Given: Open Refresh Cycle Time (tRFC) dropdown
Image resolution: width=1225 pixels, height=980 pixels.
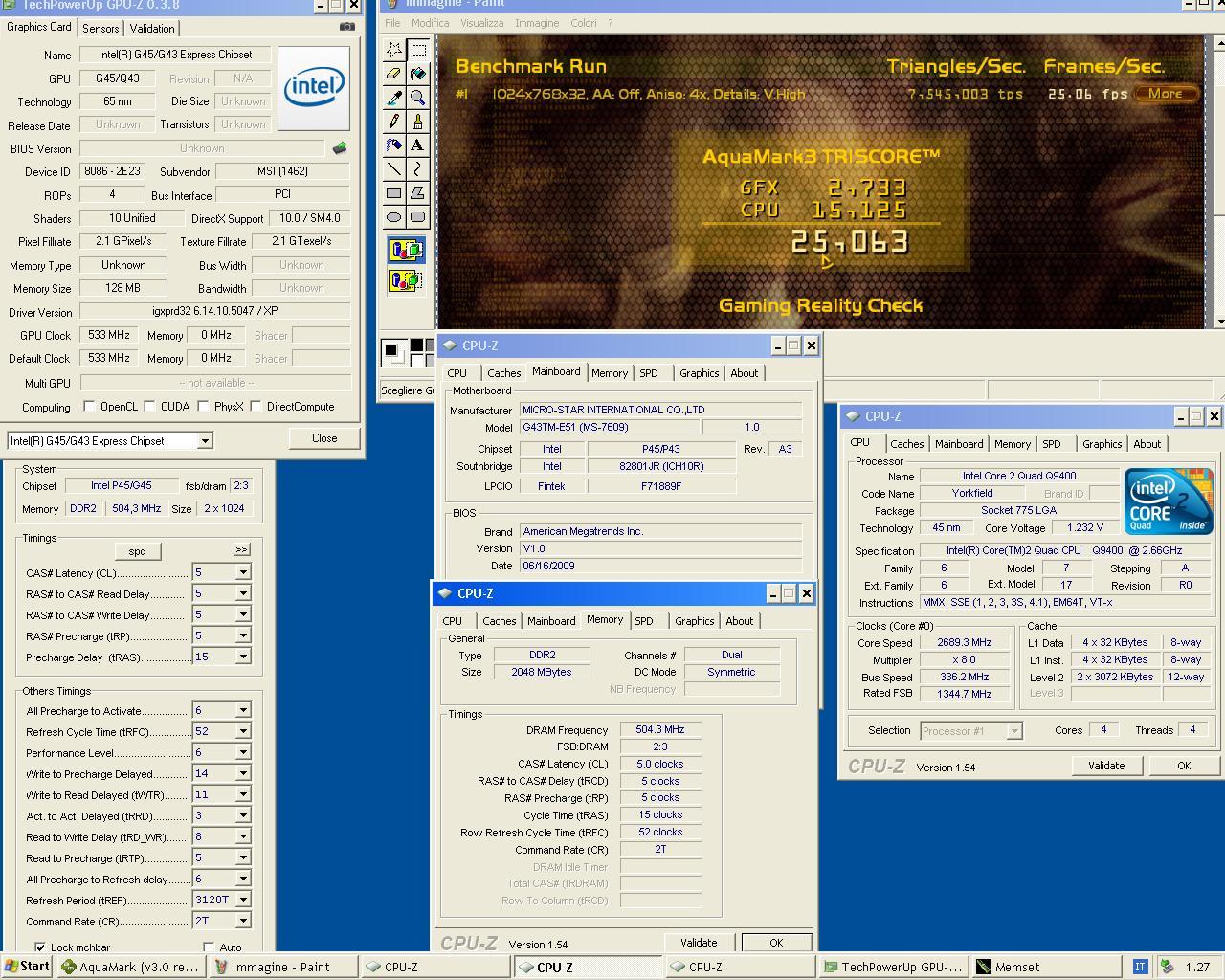Looking at the screenshot, I should click(x=243, y=731).
